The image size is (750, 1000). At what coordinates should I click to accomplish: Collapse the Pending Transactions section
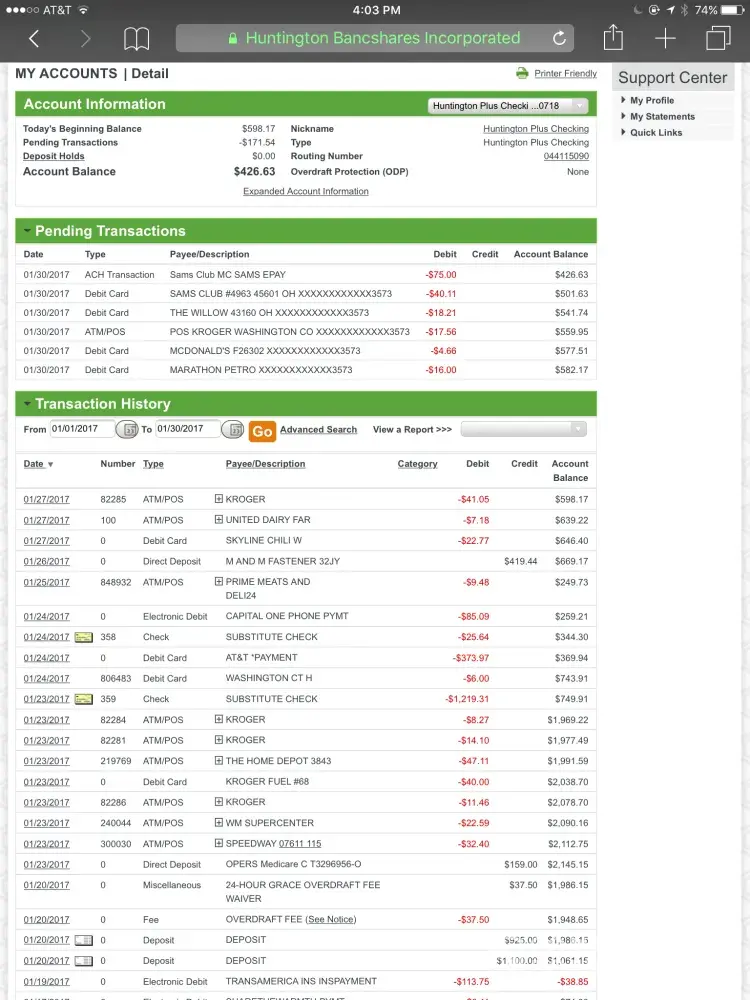[x=28, y=231]
